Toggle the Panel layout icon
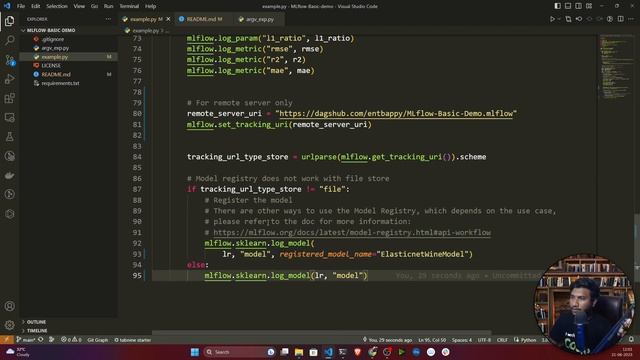This screenshot has width=640, height=360. [568, 6]
